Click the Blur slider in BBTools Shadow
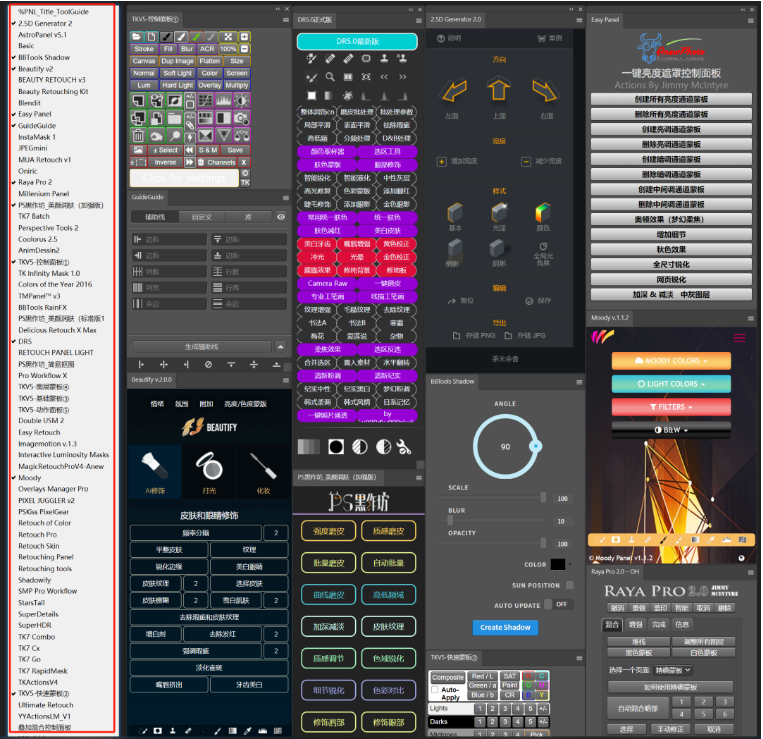763x739 pixels. click(x=492, y=521)
